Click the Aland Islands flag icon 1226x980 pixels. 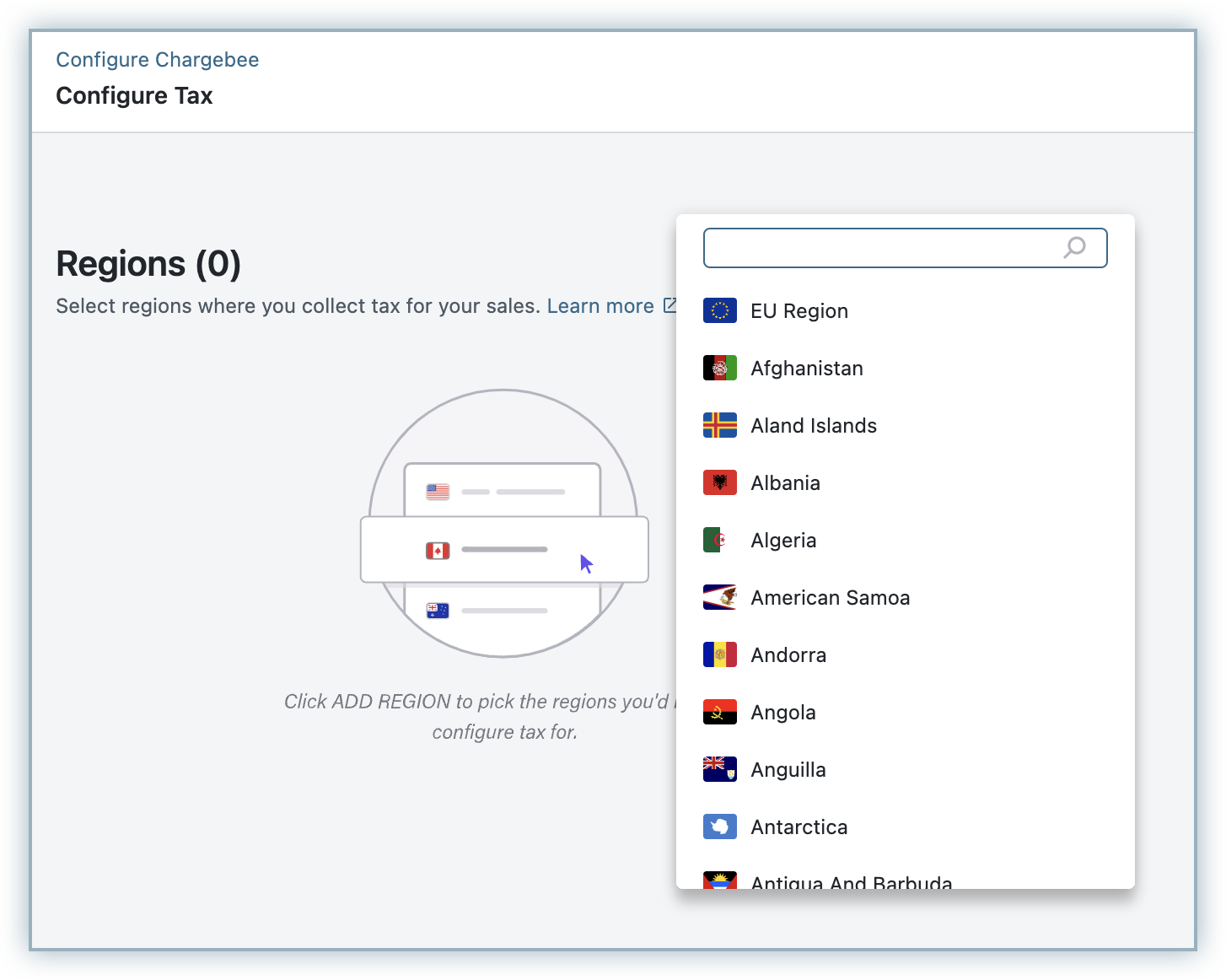pyautogui.click(x=719, y=425)
